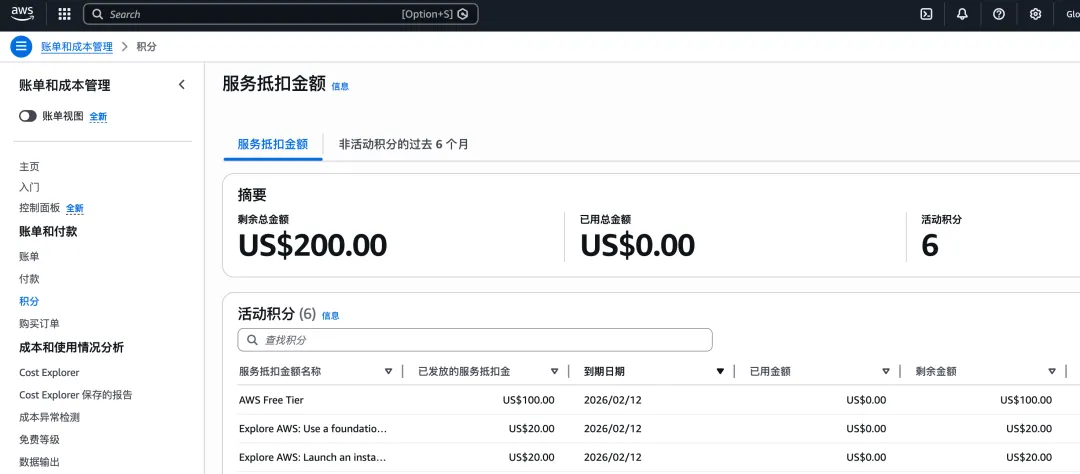
Task: Sort by 到期日期 column arrow
Action: coord(720,371)
